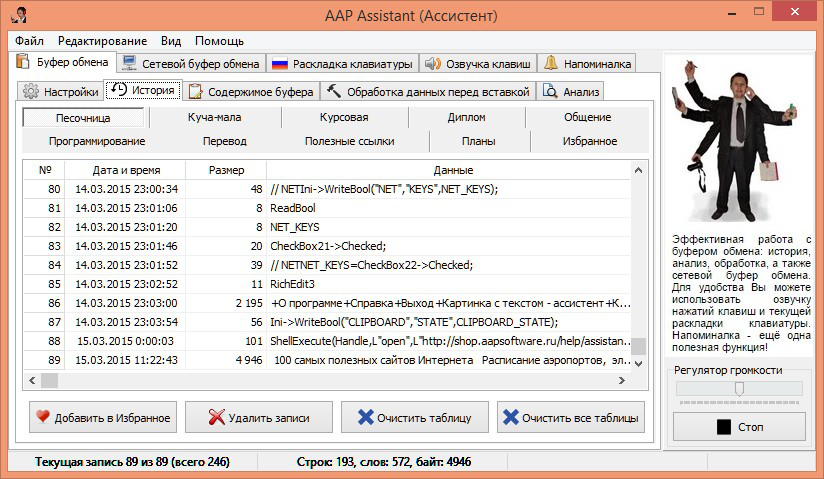Select history row 86 in the table
This screenshot has width=824, height=479.
(x=330, y=302)
